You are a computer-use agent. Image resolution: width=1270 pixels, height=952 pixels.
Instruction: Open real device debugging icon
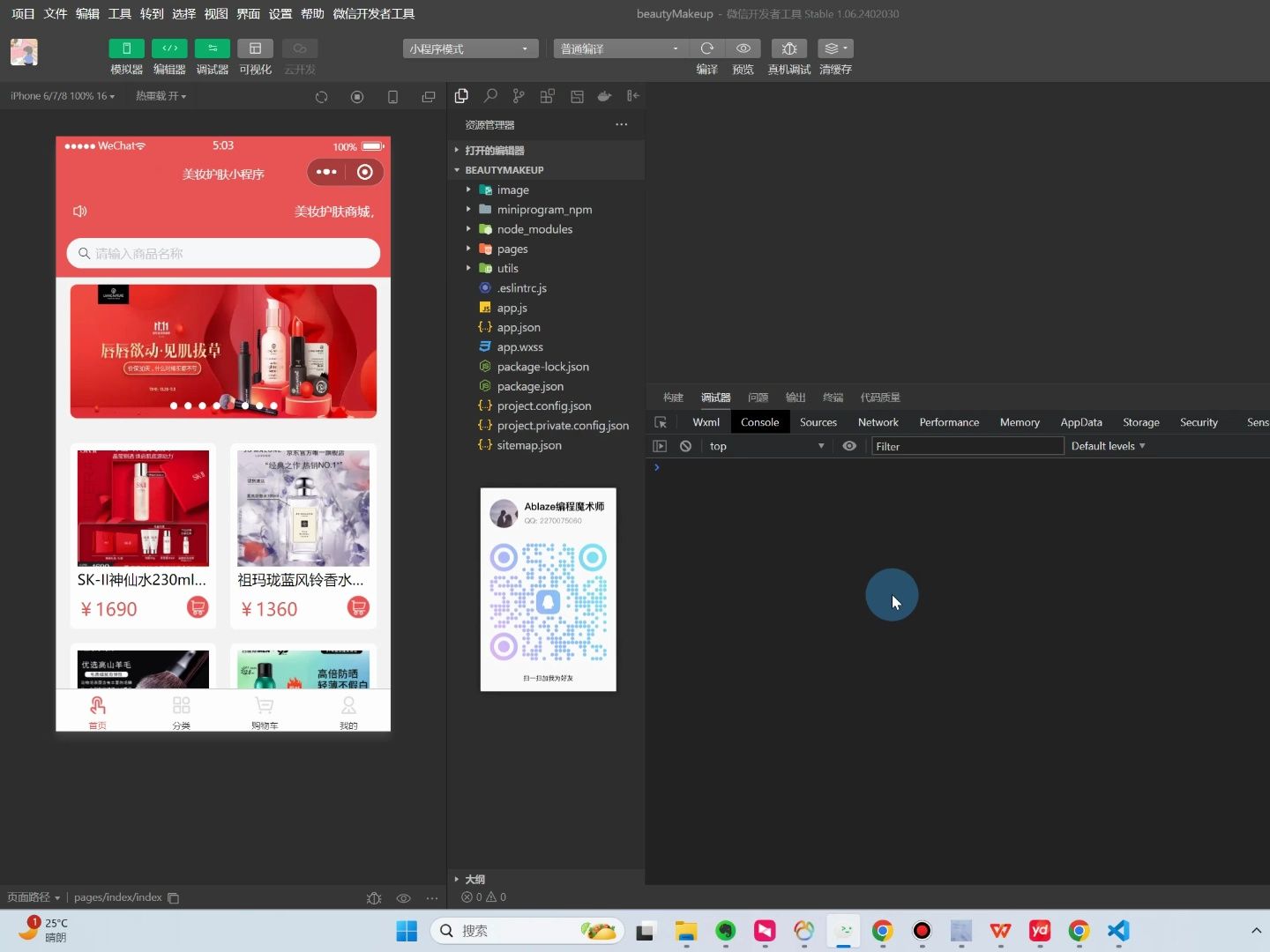tap(789, 48)
